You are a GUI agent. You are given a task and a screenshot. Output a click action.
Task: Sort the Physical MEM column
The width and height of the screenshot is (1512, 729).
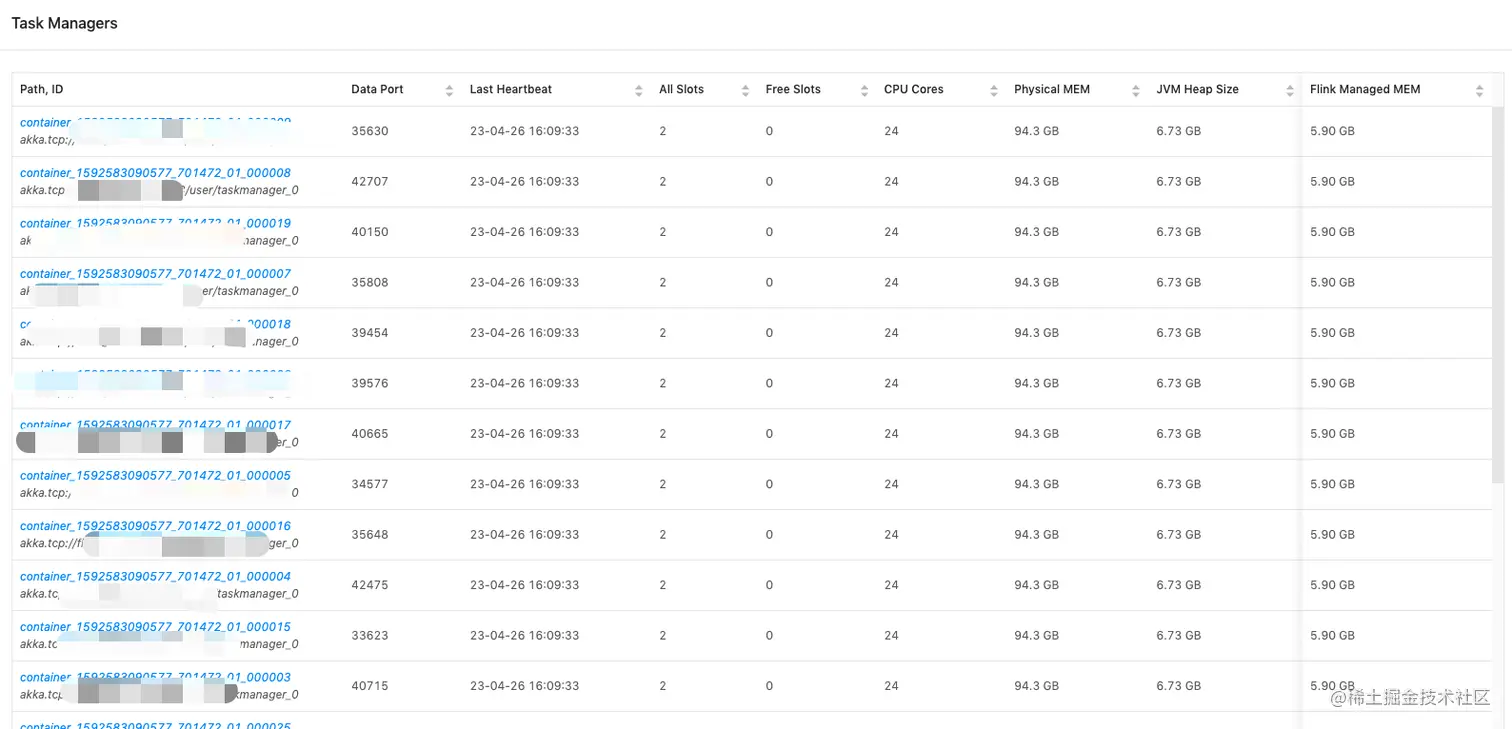1135,89
